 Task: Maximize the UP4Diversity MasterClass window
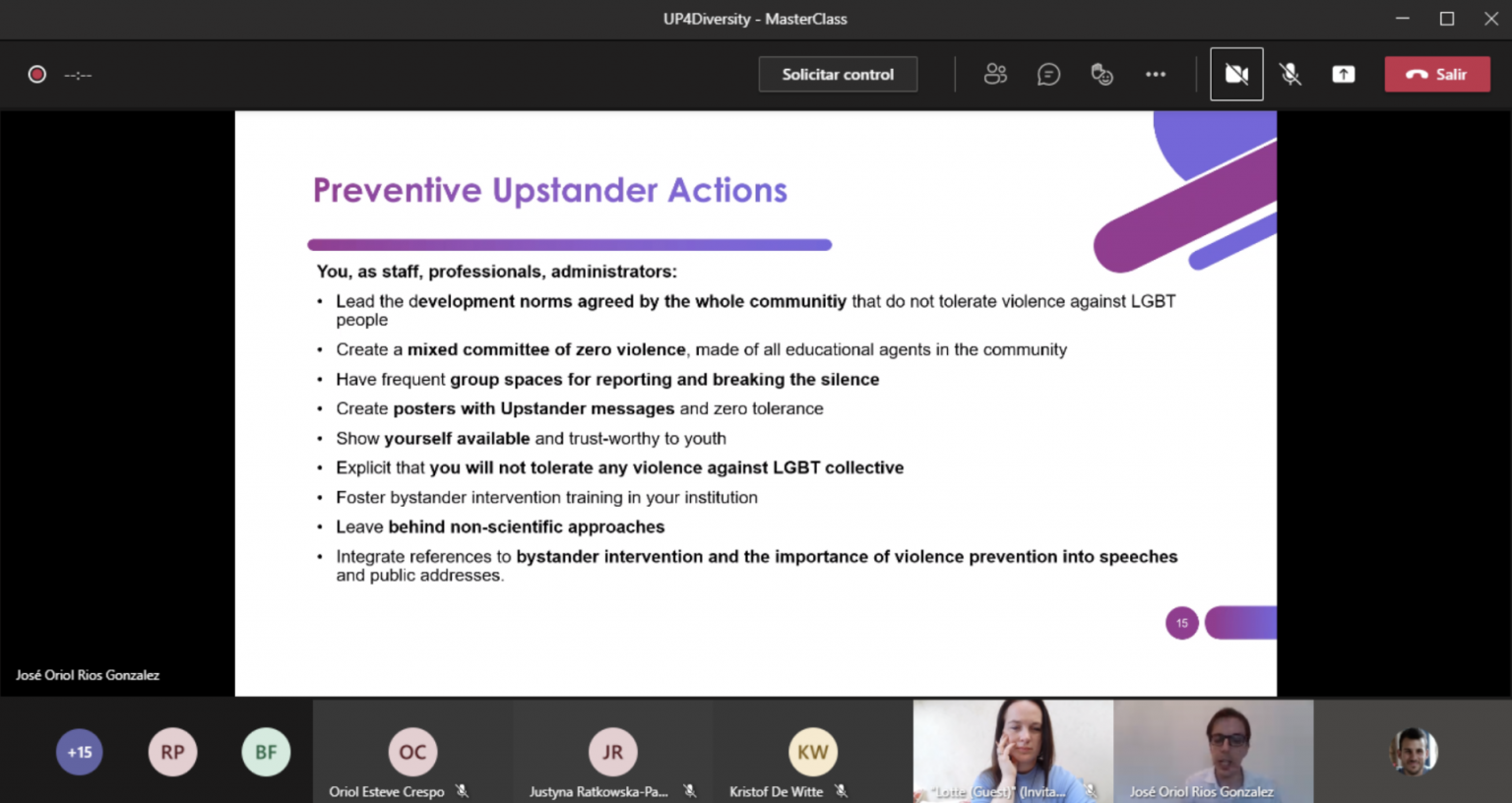tap(1446, 19)
